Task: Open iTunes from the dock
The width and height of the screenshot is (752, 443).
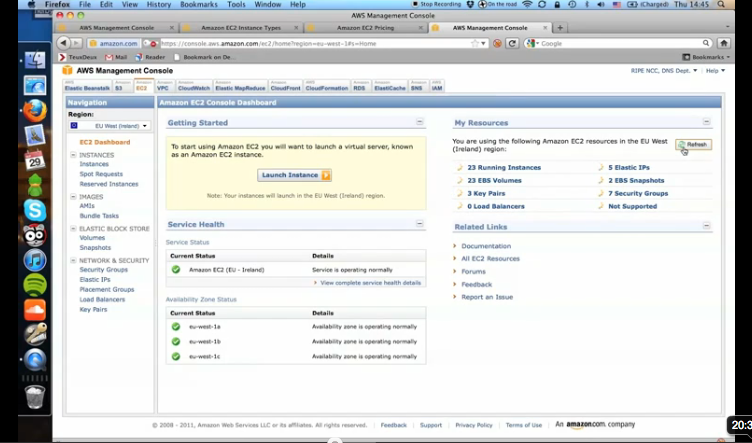Action: pos(35,260)
